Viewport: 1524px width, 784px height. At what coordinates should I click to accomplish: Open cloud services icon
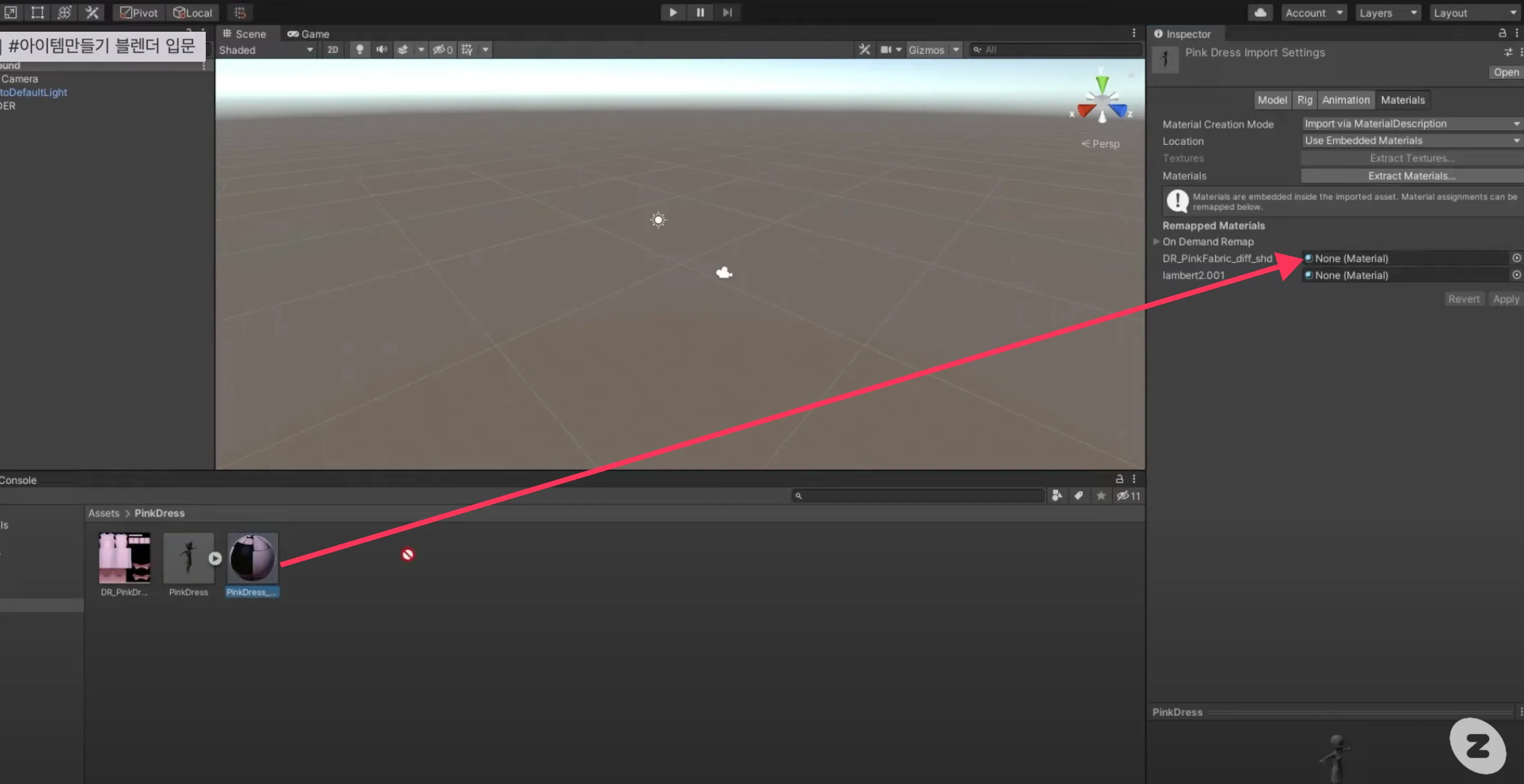[x=1260, y=12]
